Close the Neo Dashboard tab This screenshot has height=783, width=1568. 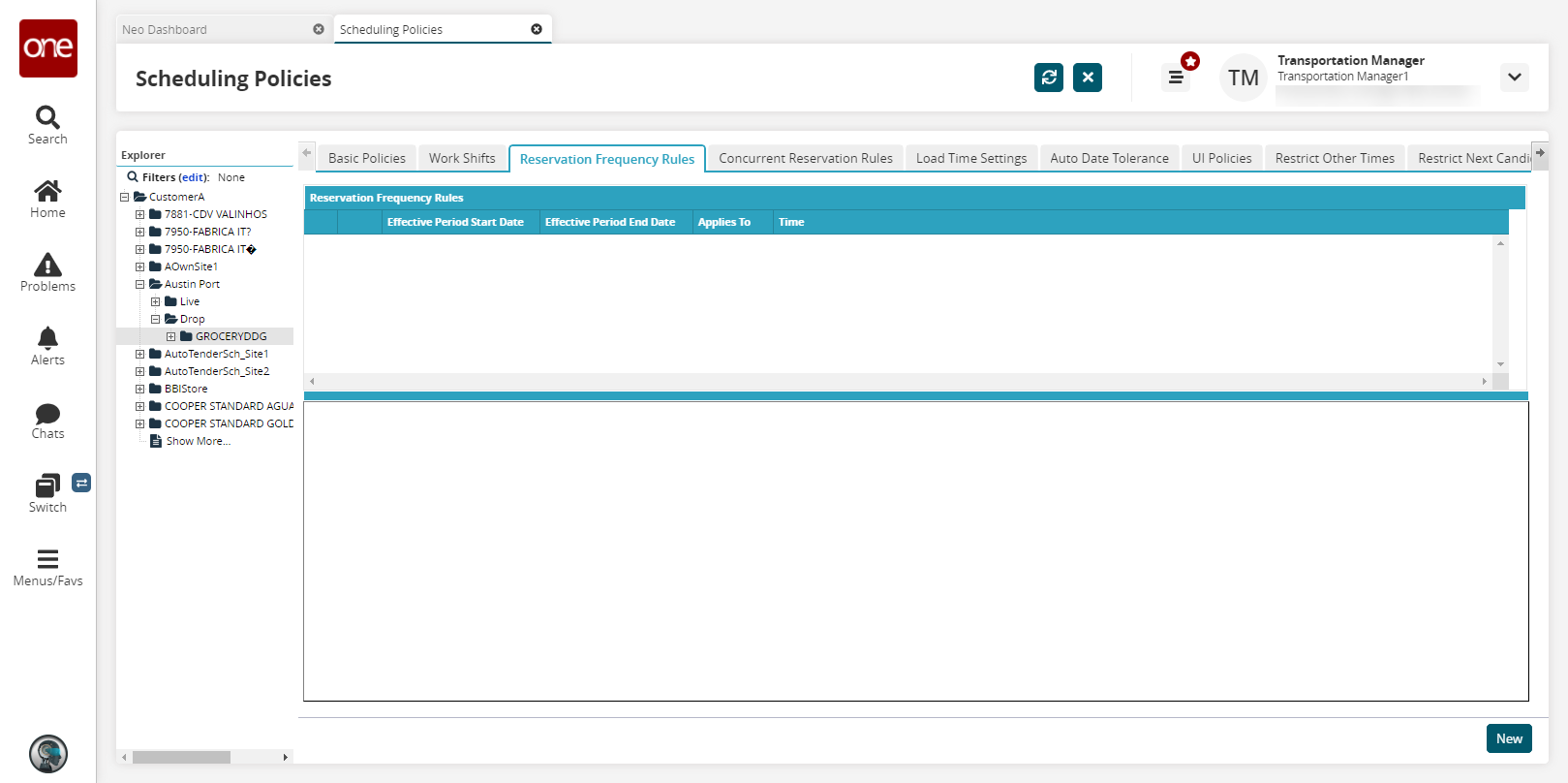click(x=319, y=29)
